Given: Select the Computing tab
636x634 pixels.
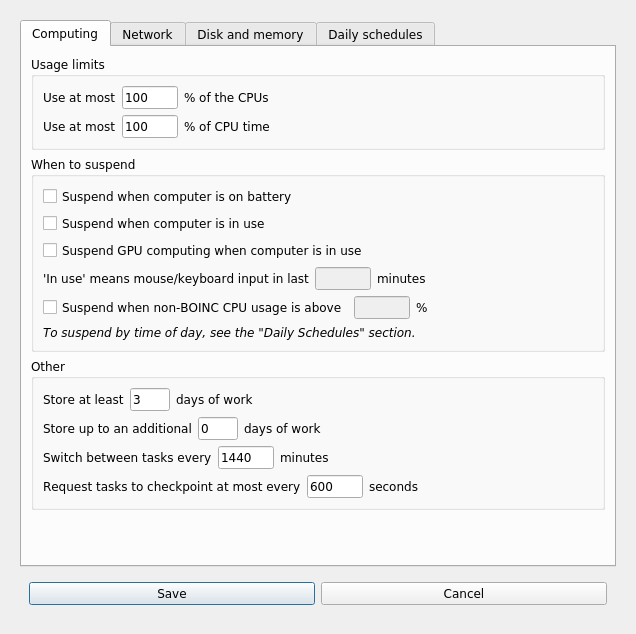Looking at the screenshot, I should [x=65, y=33].
